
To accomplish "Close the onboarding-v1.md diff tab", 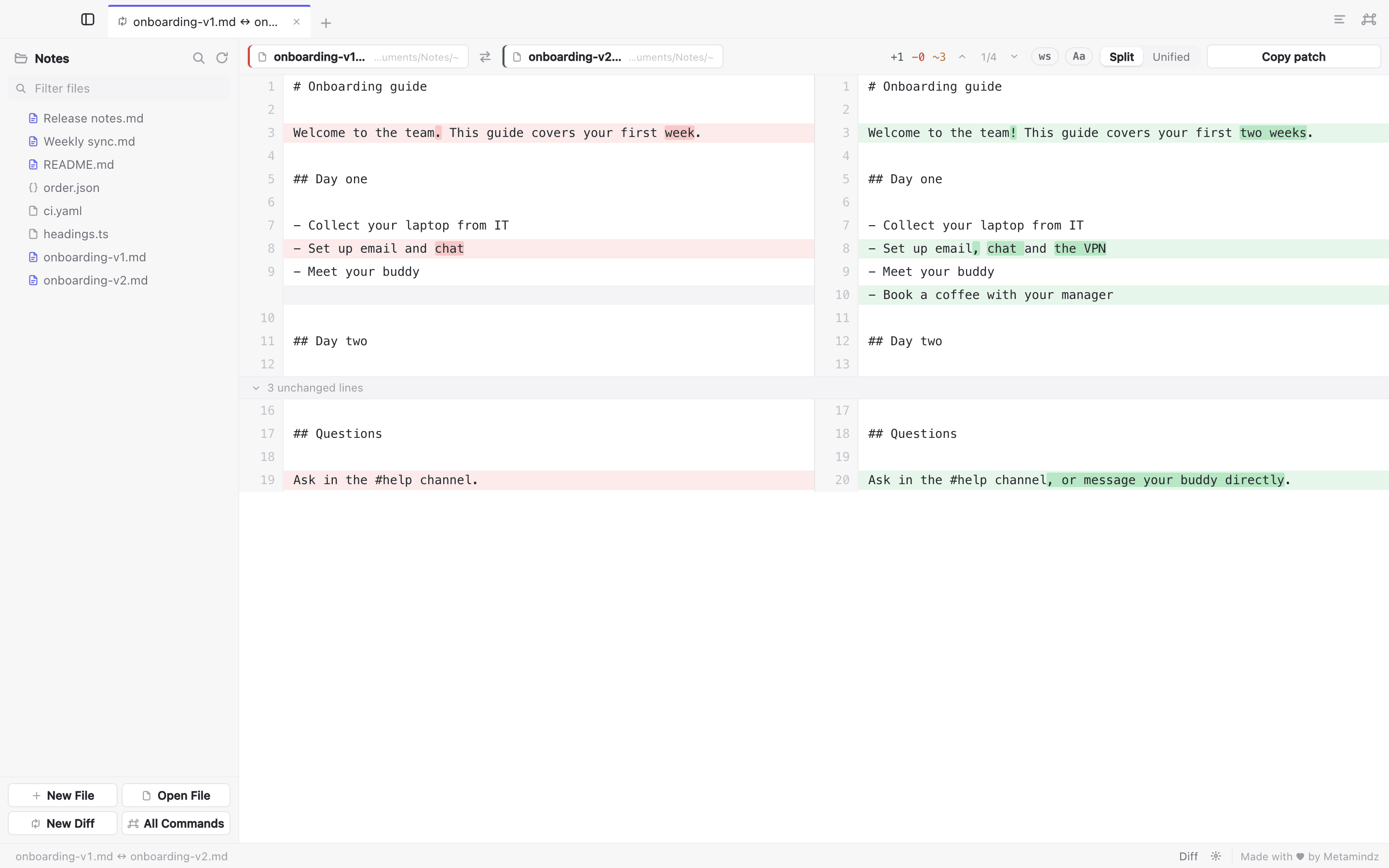I will point(296,22).
